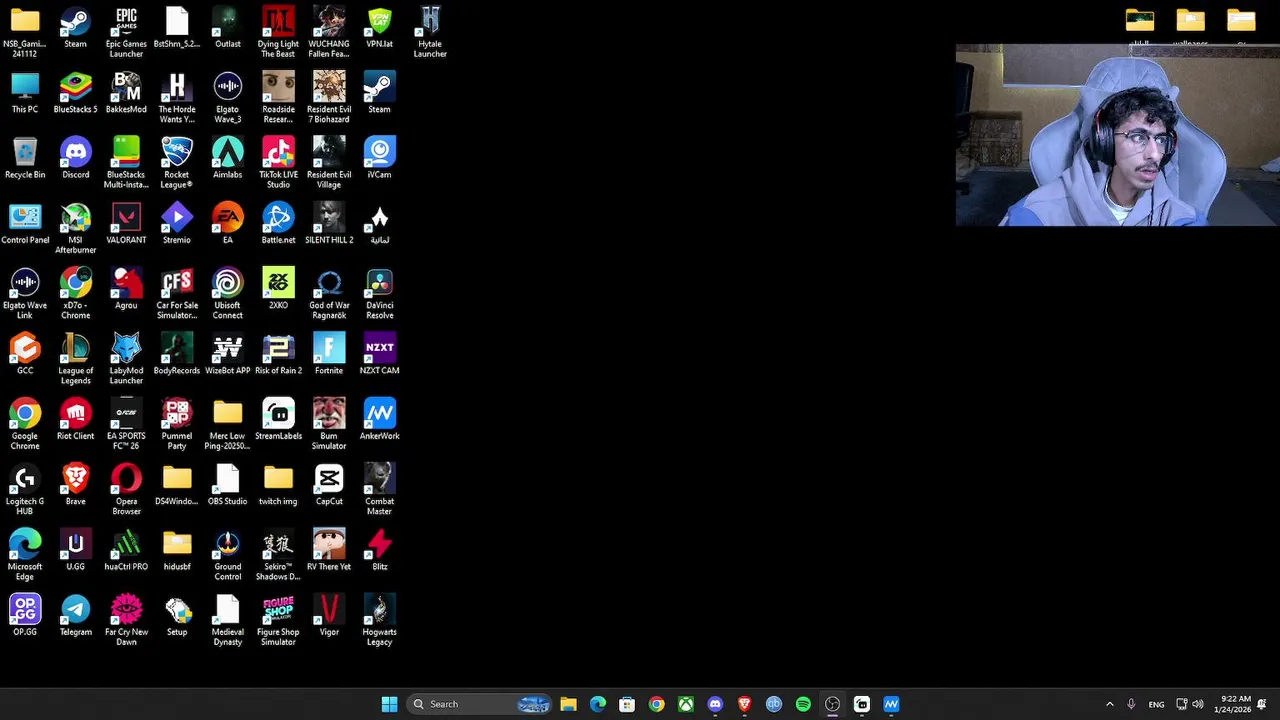Open the Rocket League shortcut
The height and width of the screenshot is (720, 1280).
(x=177, y=163)
